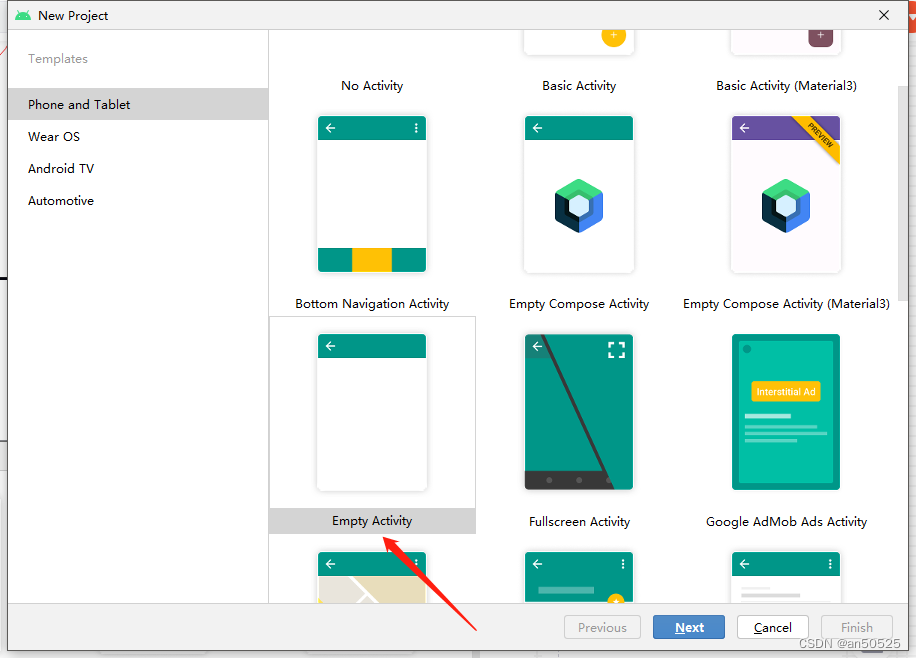916x658 pixels.
Task: Switch to the Android TV templates category
Action: (x=138, y=169)
